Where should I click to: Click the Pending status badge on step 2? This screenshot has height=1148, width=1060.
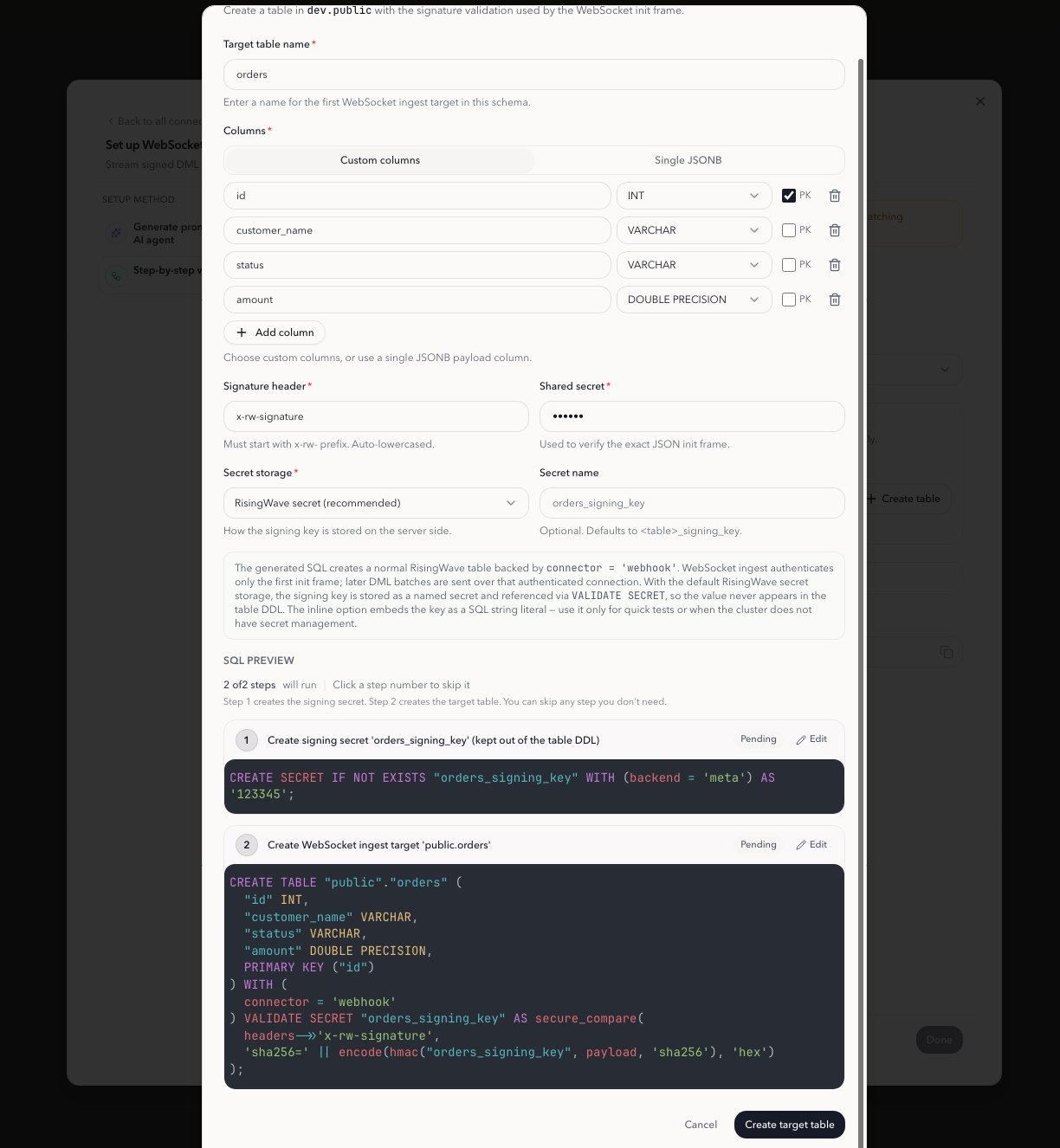click(759, 844)
